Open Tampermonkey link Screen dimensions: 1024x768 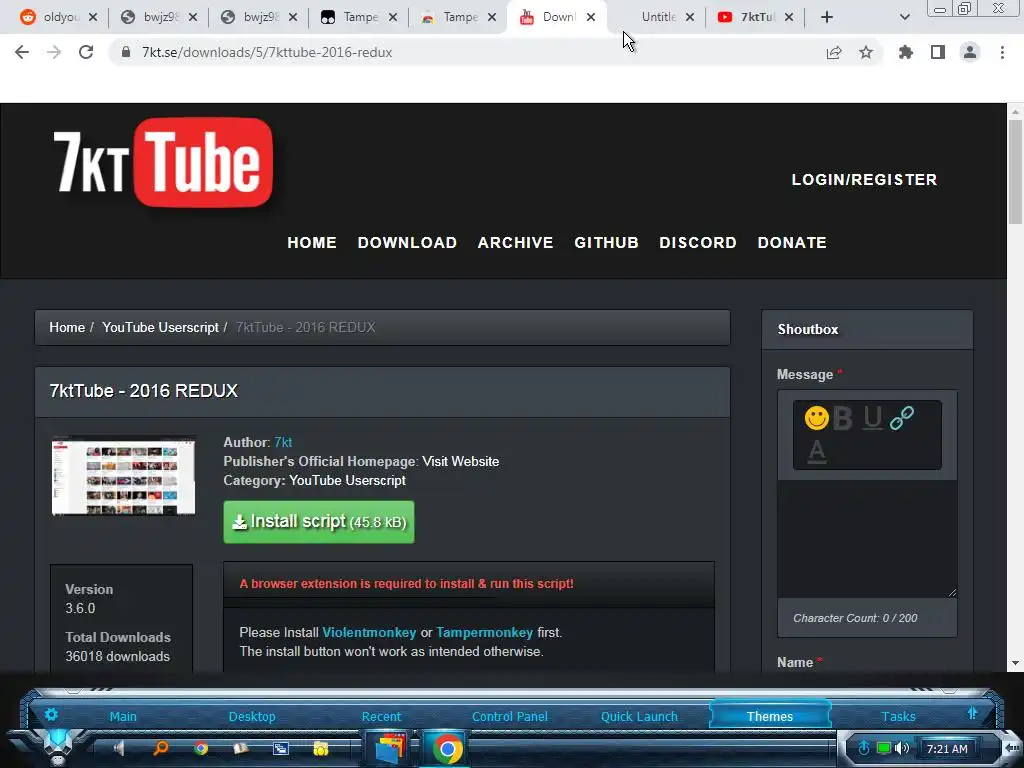[x=485, y=632]
